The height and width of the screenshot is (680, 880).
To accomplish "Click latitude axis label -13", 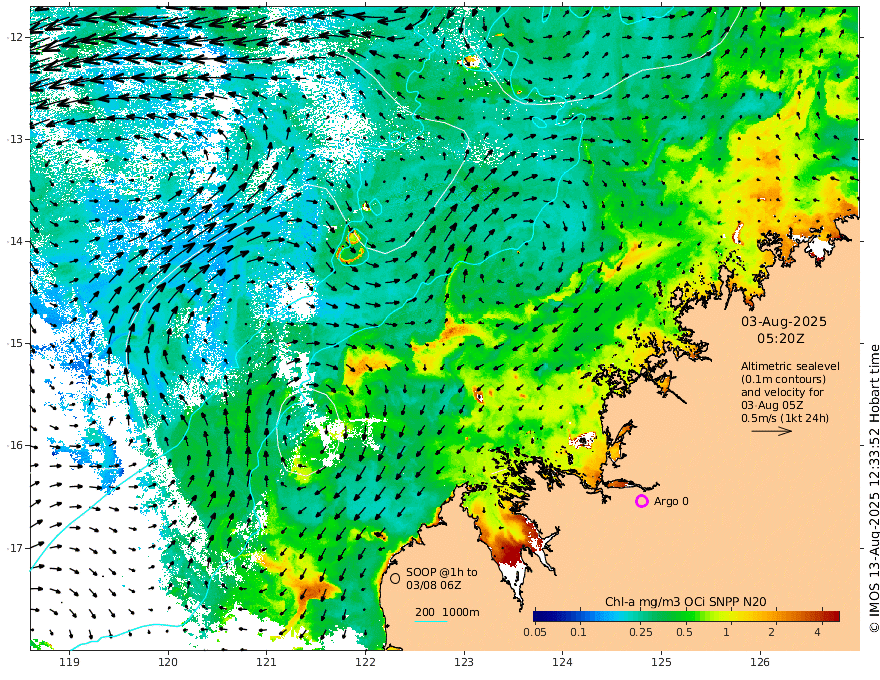I will (15, 139).
